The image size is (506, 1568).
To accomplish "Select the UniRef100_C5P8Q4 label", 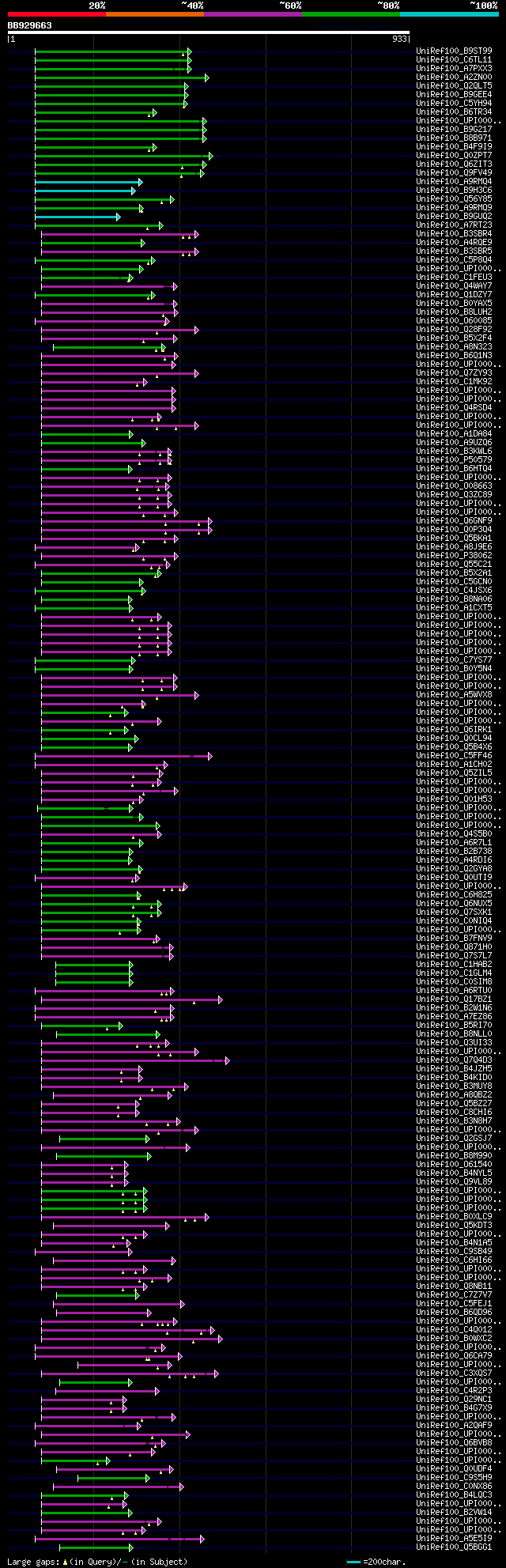I will click(x=454, y=260).
